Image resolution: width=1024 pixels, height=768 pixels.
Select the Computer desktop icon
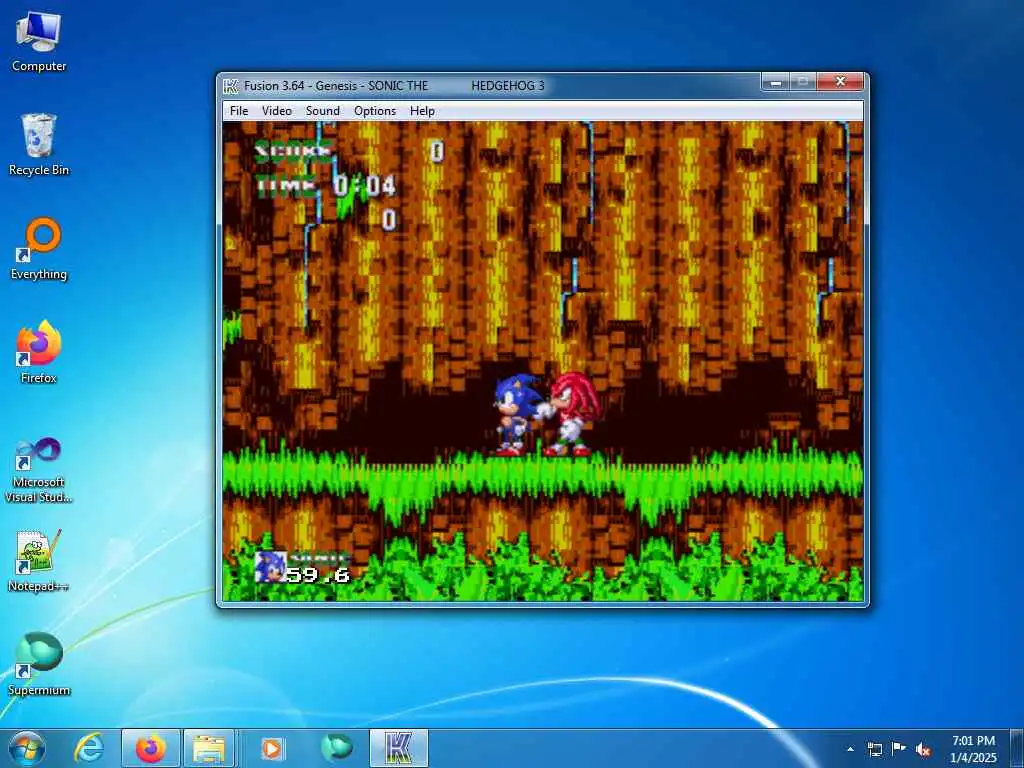(x=39, y=42)
